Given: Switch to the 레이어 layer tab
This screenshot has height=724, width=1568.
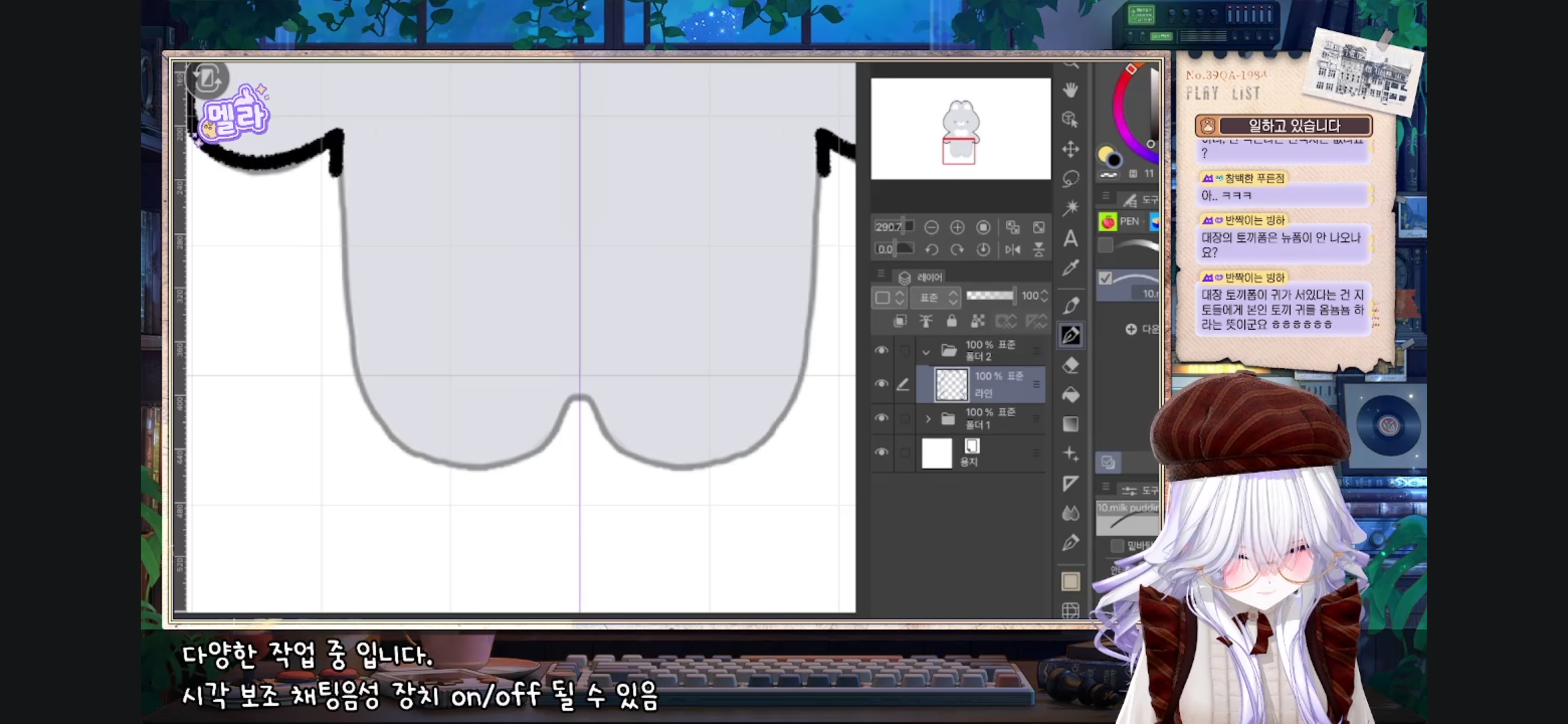Looking at the screenshot, I should point(920,278).
